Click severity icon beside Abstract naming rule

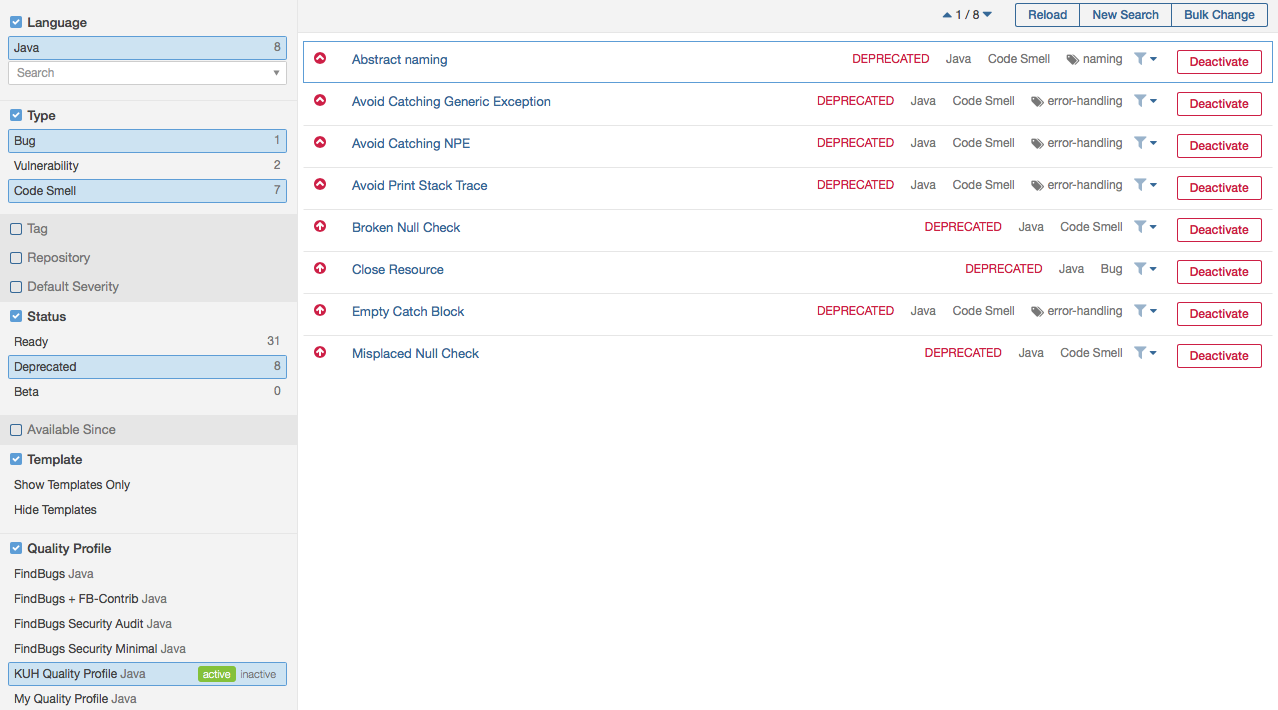click(320, 59)
